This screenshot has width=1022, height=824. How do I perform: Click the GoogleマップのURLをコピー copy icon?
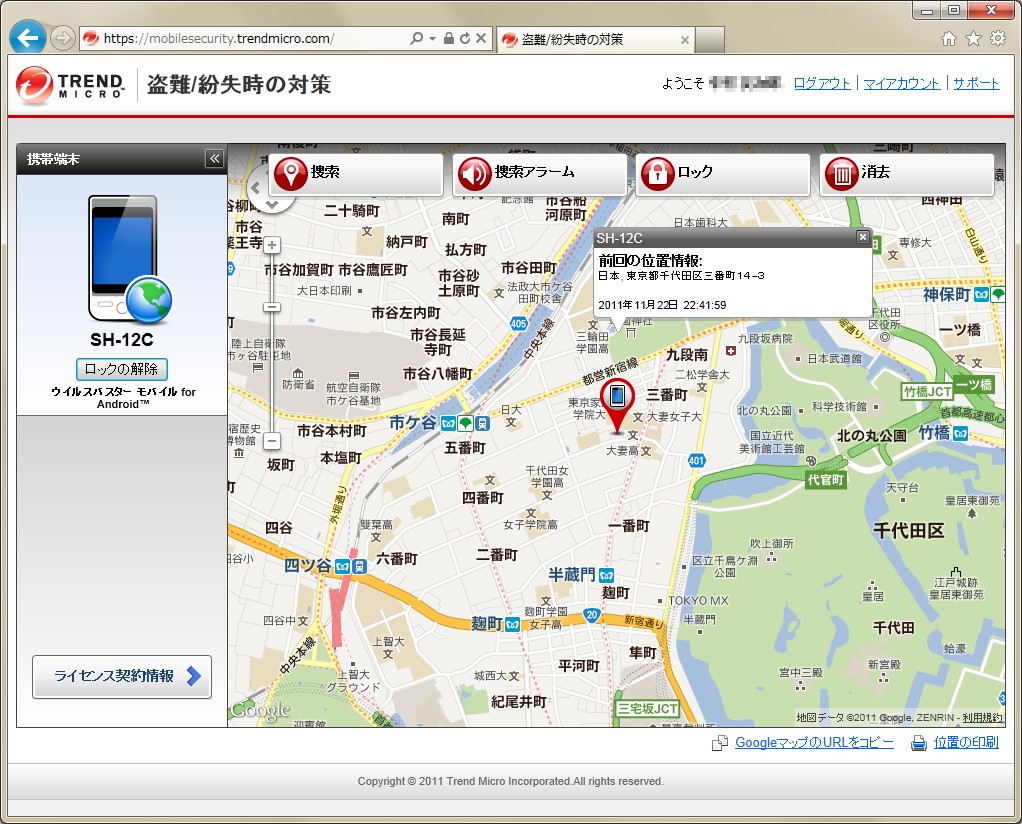(x=720, y=742)
